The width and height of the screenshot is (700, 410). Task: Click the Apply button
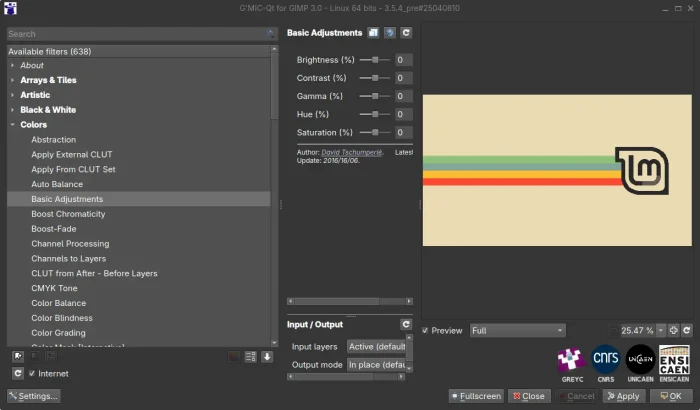pos(624,396)
